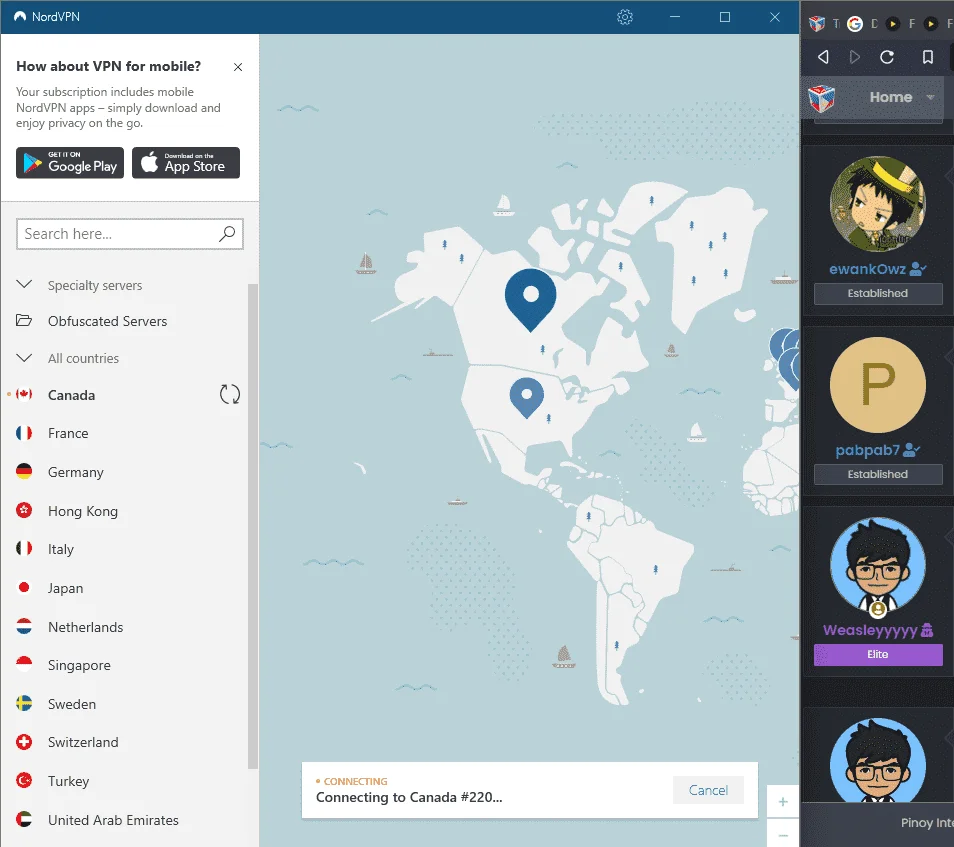
Task: Choose Hong Kong server
Action: (83, 511)
